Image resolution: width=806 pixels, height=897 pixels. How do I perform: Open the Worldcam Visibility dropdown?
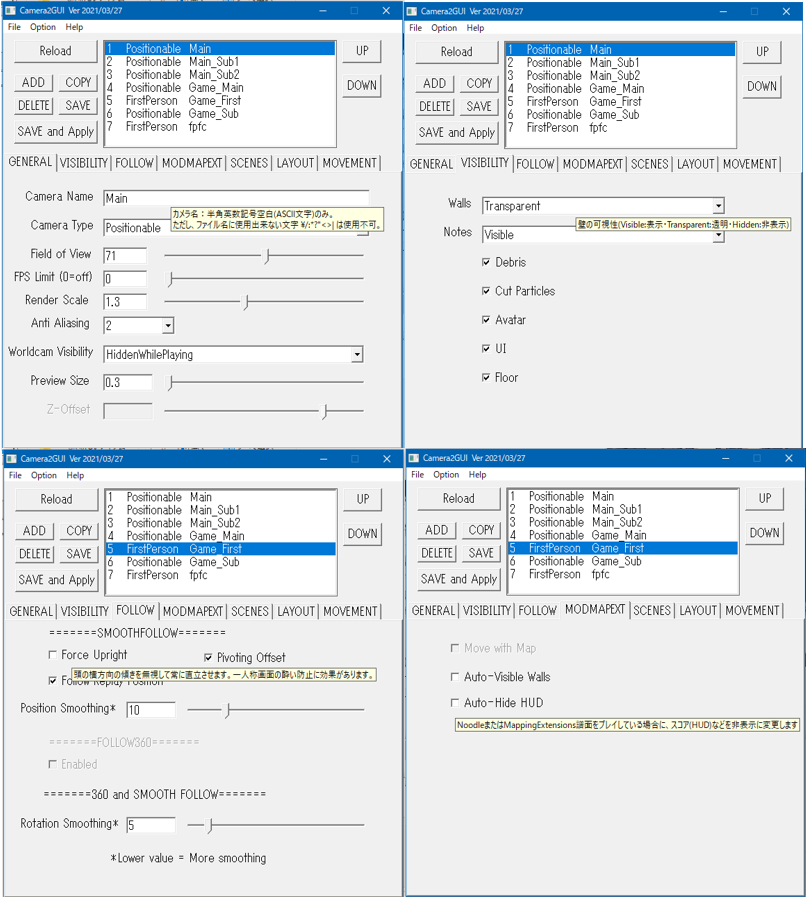tap(357, 353)
